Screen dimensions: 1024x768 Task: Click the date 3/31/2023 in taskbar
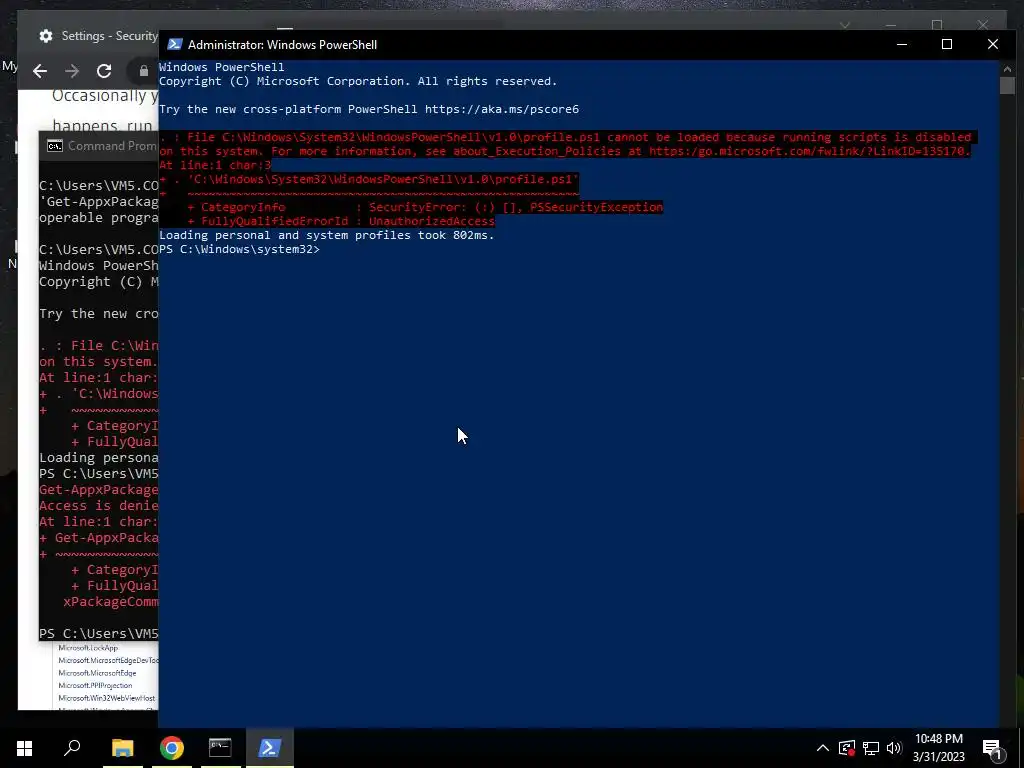(x=938, y=757)
